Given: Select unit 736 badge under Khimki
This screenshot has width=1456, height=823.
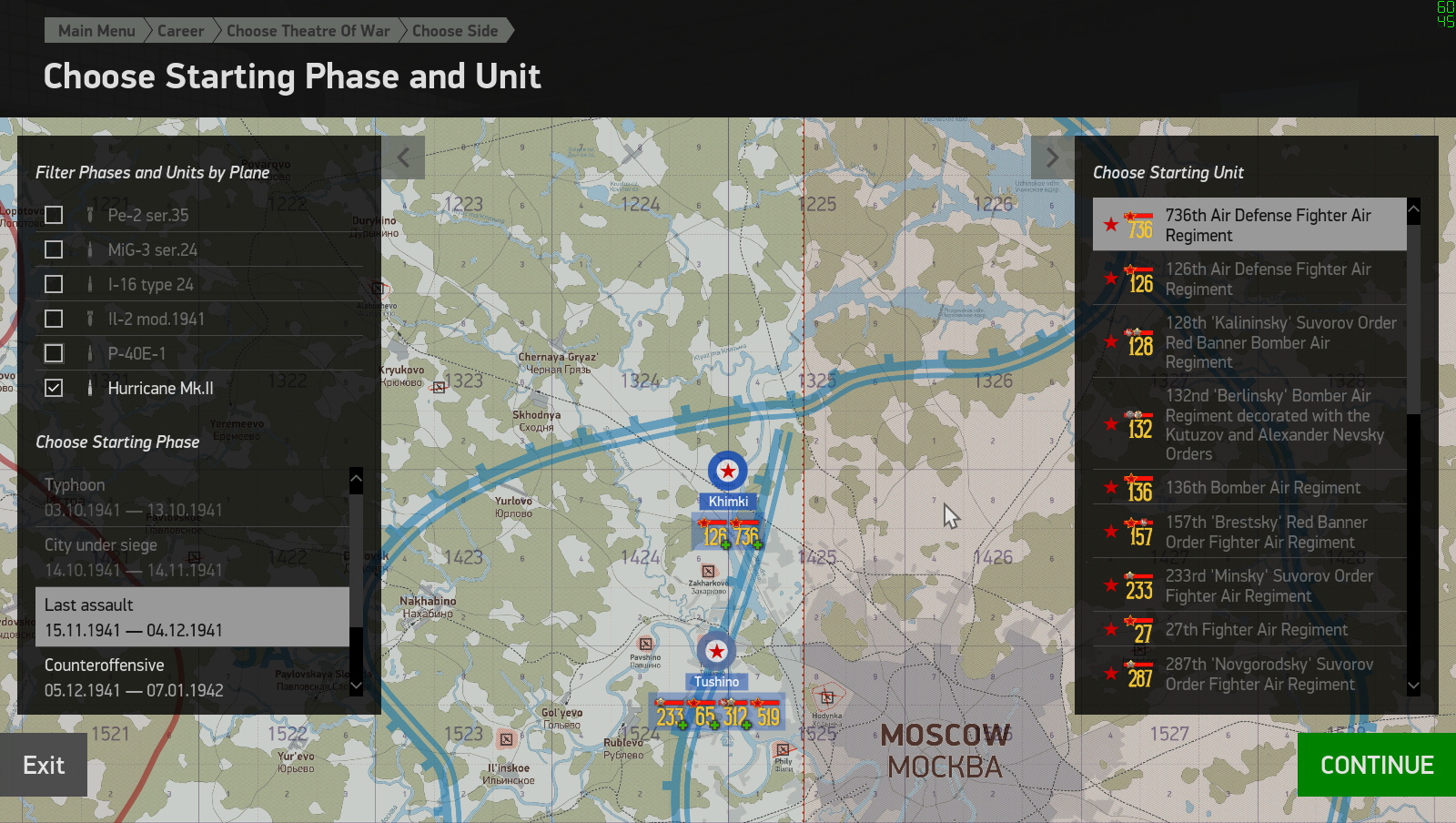Looking at the screenshot, I should point(746,534).
